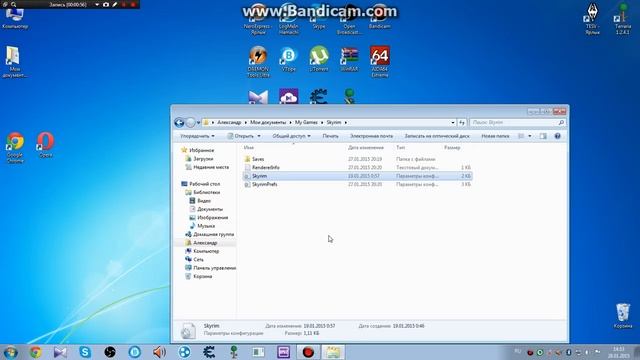Image resolution: width=640 pixels, height=360 pixels.
Task: Sort by the Дата изменения column header
Action: pos(366,147)
